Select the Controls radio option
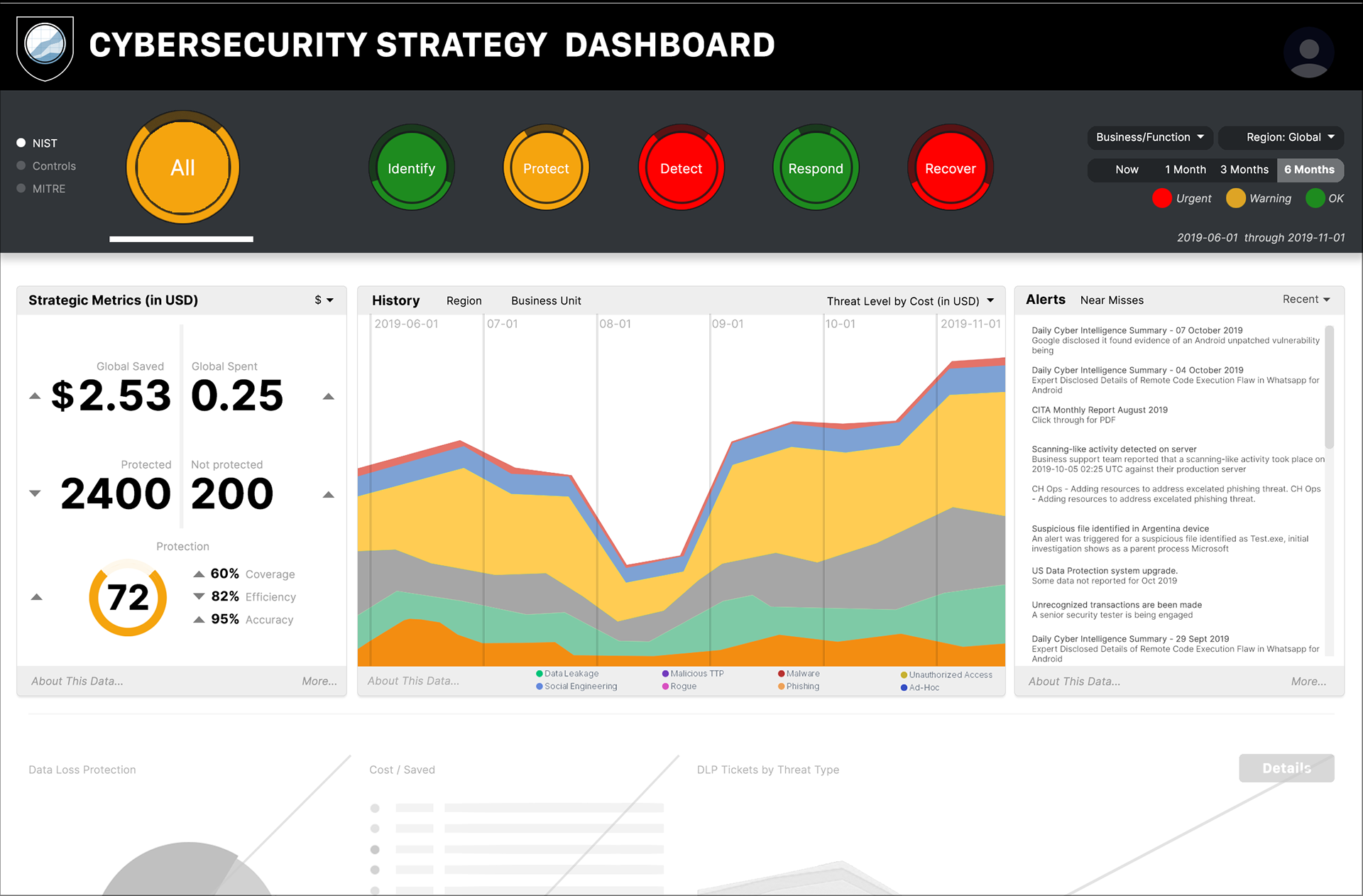 [x=21, y=165]
